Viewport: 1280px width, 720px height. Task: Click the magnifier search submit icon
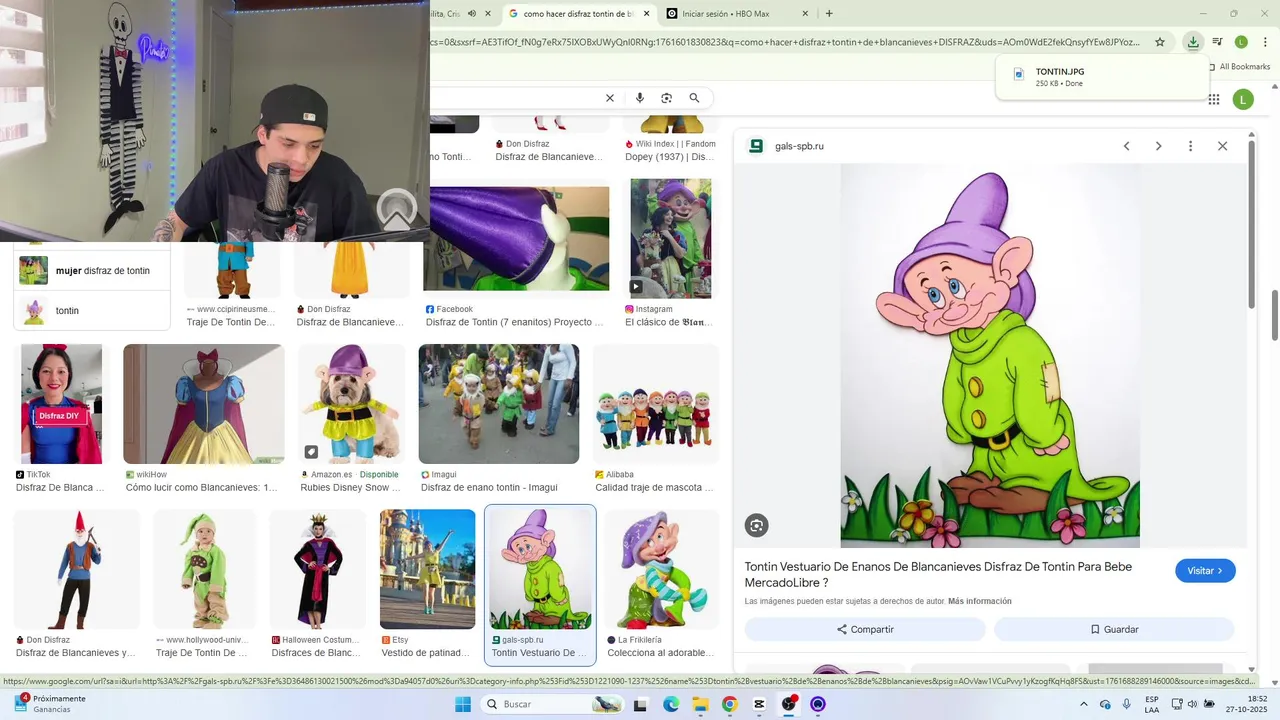coord(694,98)
